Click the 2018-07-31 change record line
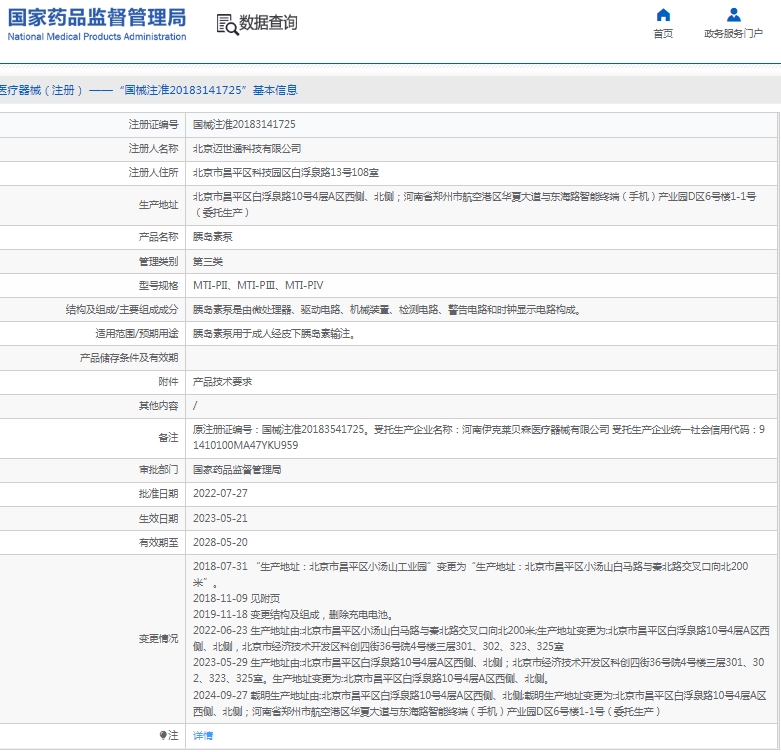 471,575
